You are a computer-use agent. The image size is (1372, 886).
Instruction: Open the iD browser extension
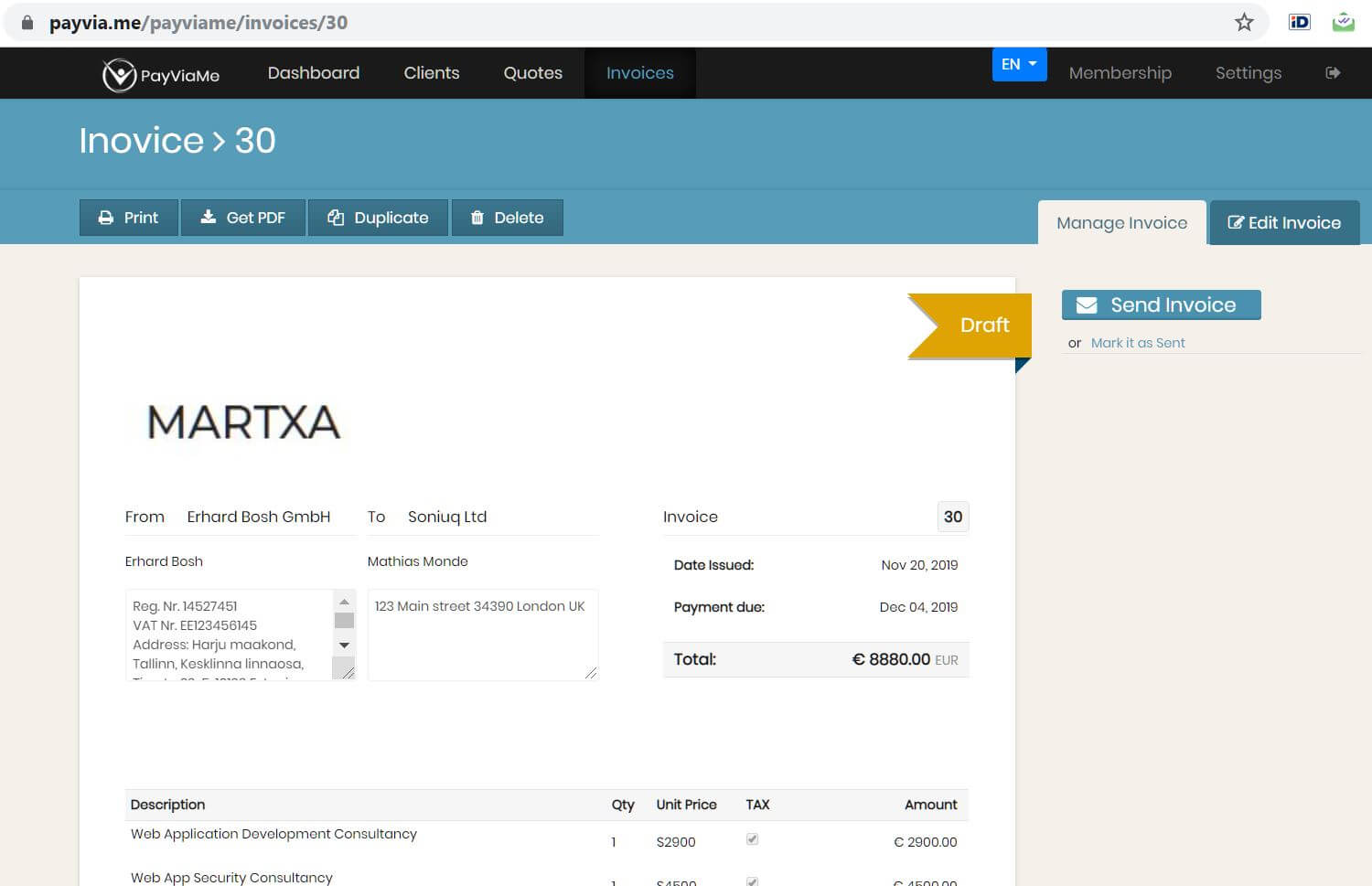tap(1300, 22)
